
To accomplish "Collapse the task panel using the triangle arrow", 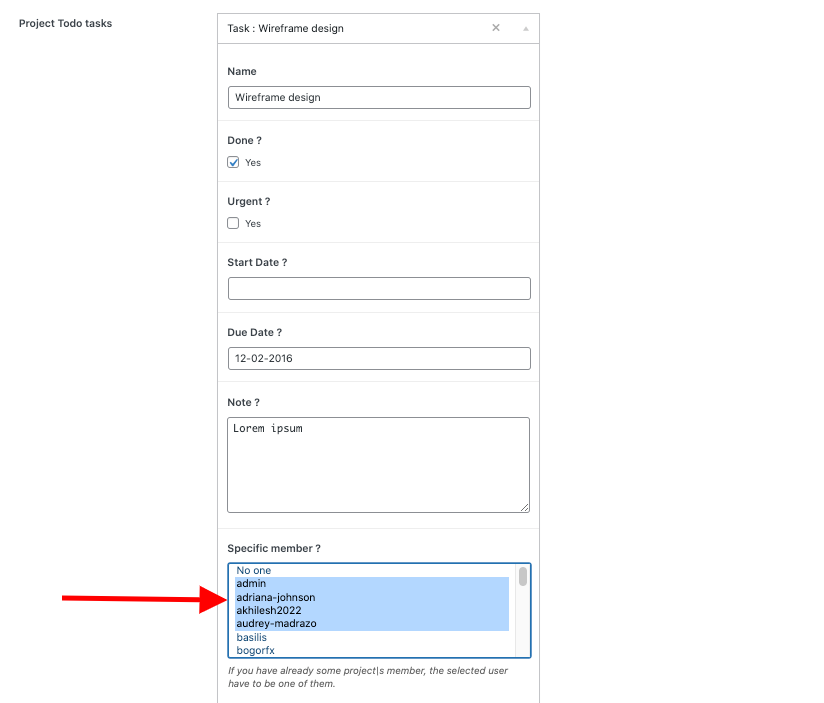I will (526, 29).
